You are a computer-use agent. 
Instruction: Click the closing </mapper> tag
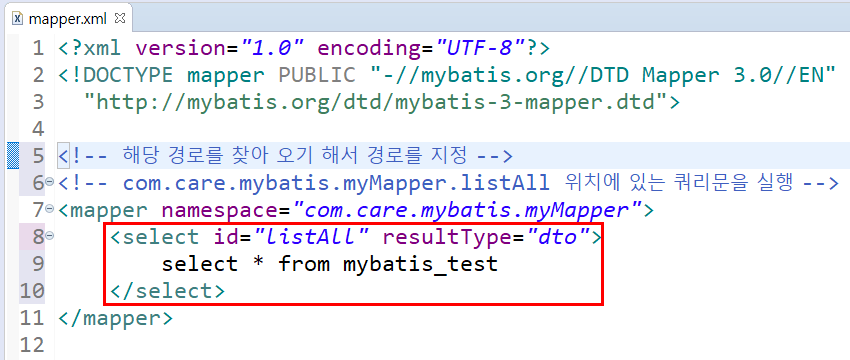point(115,318)
